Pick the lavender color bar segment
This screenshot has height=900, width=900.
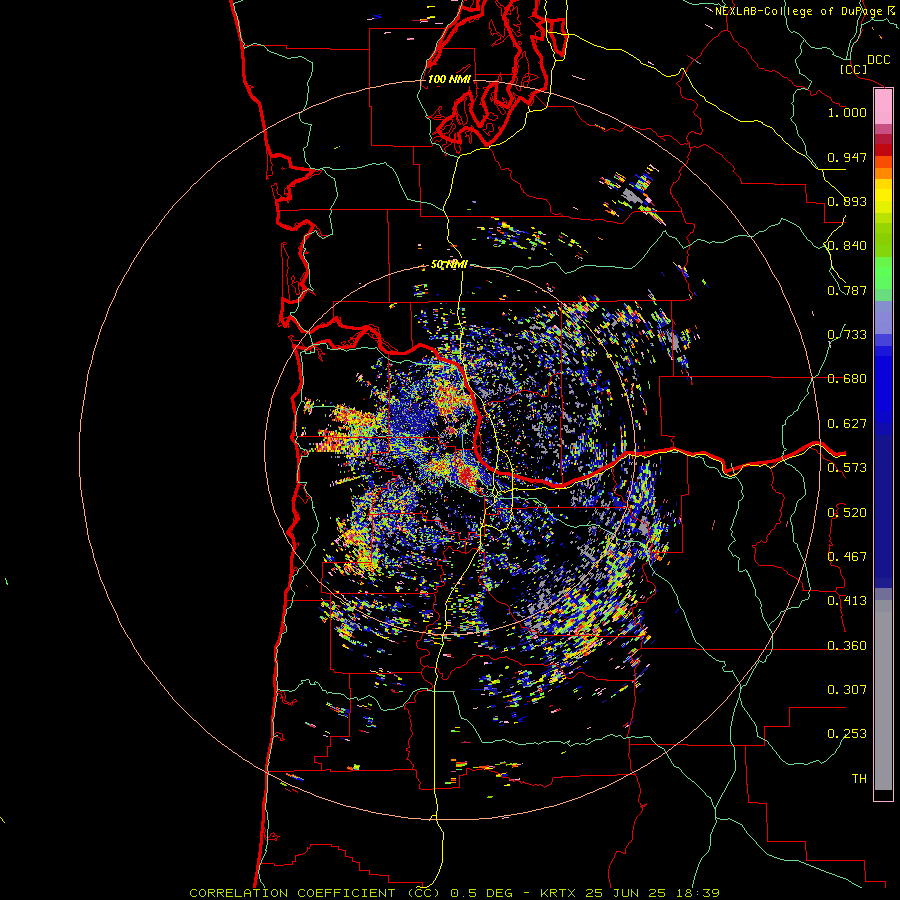pyautogui.click(x=883, y=317)
